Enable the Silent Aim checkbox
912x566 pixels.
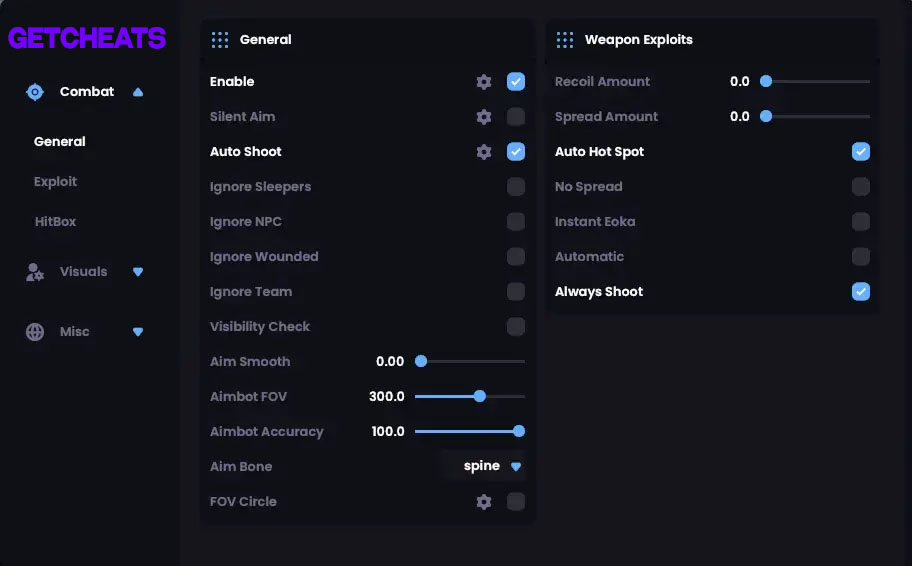pyautogui.click(x=516, y=116)
